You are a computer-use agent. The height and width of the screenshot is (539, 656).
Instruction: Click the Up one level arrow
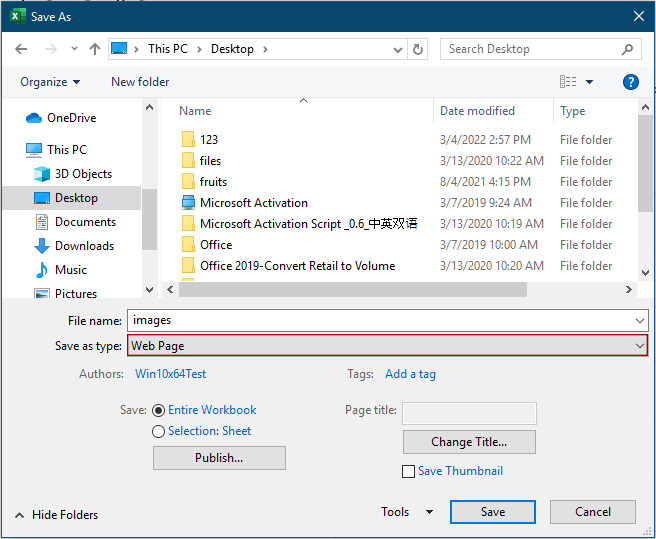pyautogui.click(x=95, y=49)
